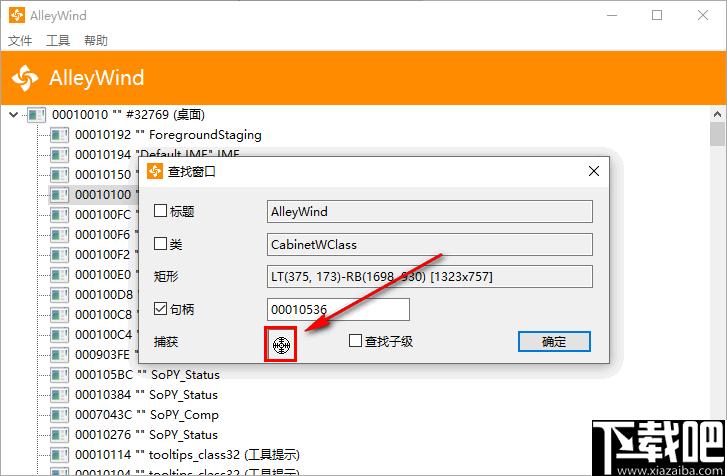The height and width of the screenshot is (476, 727).
Task: Click the 确定 button
Action: point(554,342)
